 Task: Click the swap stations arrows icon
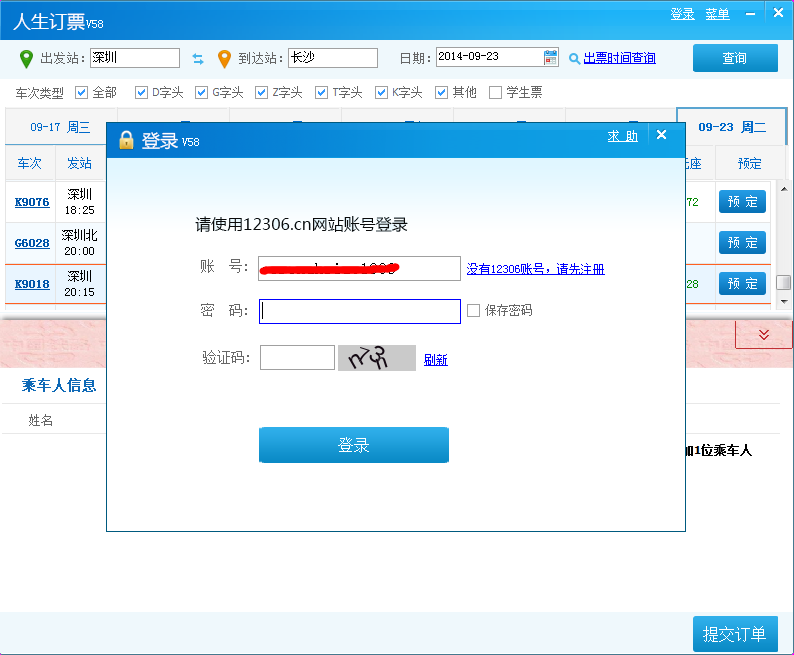coord(198,58)
